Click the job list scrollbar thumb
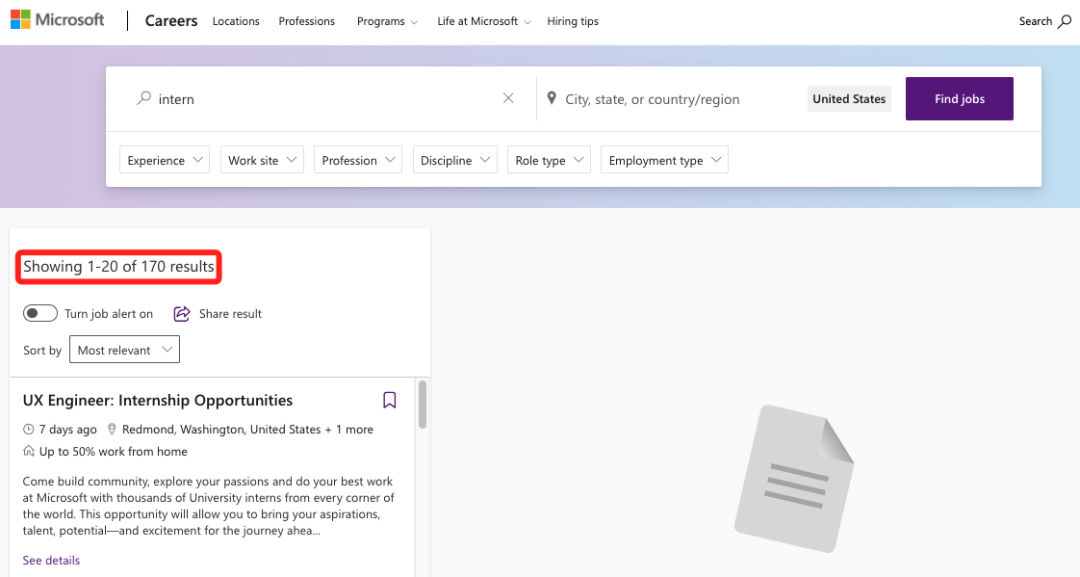The width and height of the screenshot is (1080, 577). [x=422, y=404]
